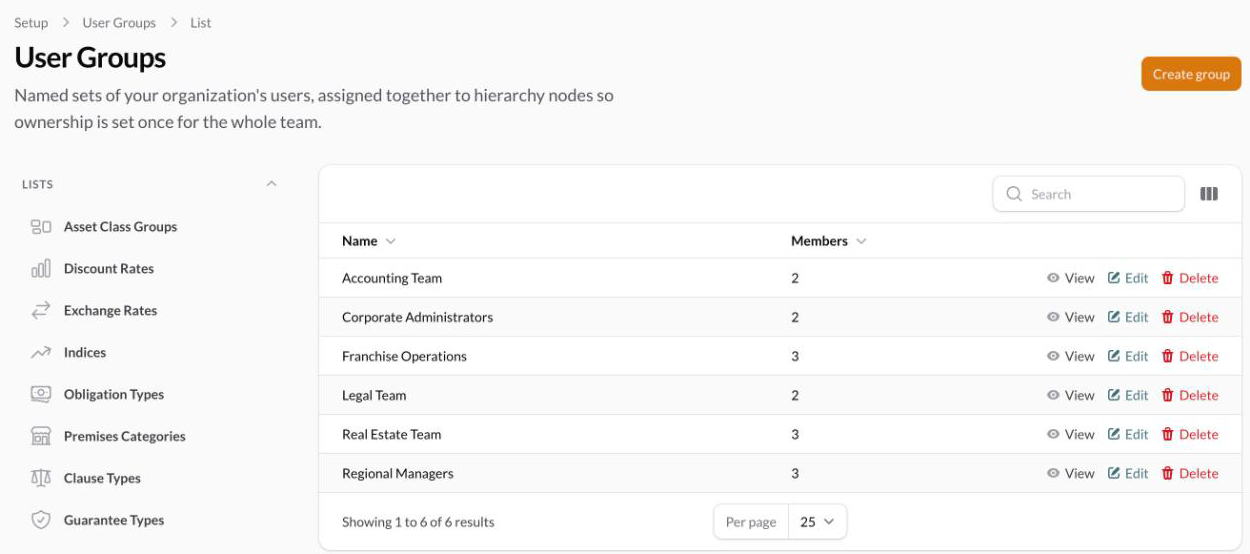Click the trash icon for Corporate Administrators
Screen dimensions: 1250x554
tap(1167, 317)
